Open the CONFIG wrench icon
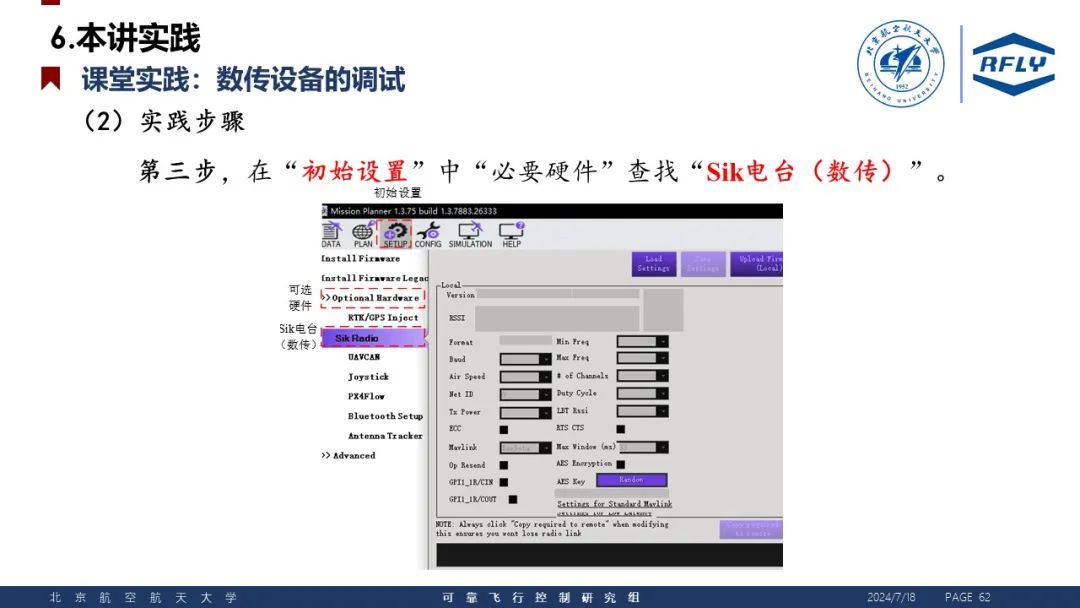Screen dimensions: 1080x608 click(428, 233)
